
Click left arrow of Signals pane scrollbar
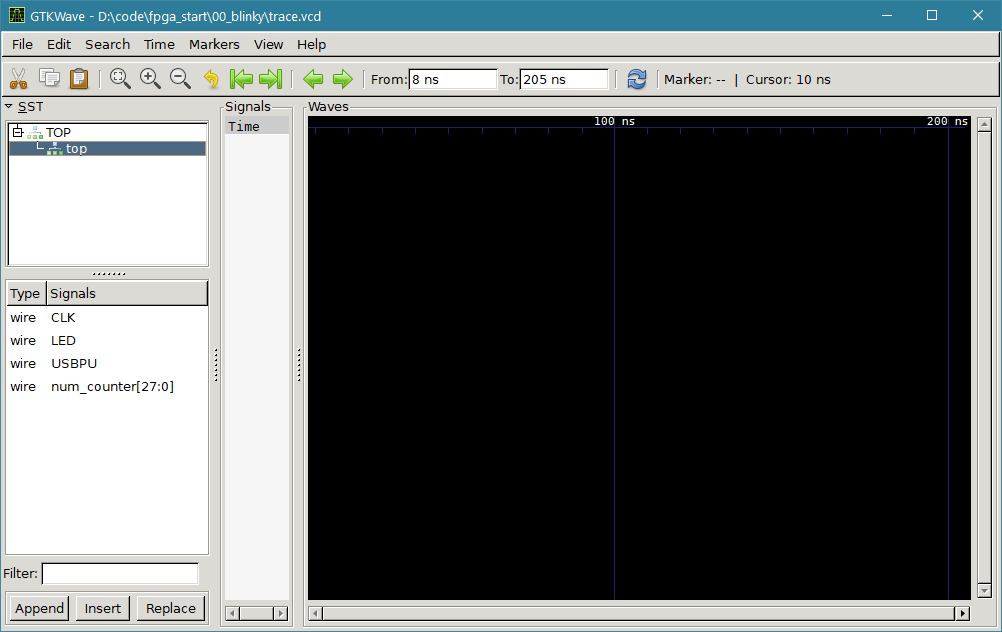(233, 613)
